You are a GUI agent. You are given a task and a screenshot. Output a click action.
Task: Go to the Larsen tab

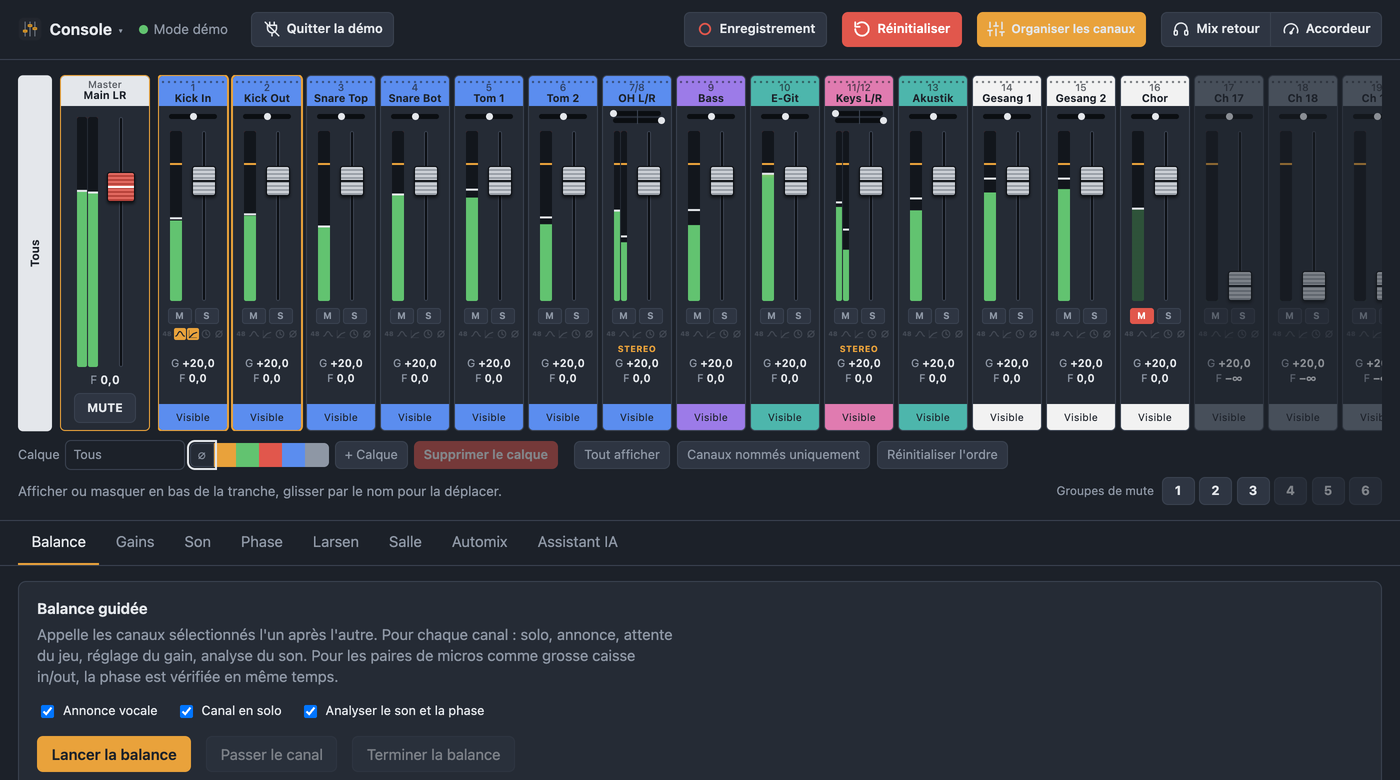(336, 542)
